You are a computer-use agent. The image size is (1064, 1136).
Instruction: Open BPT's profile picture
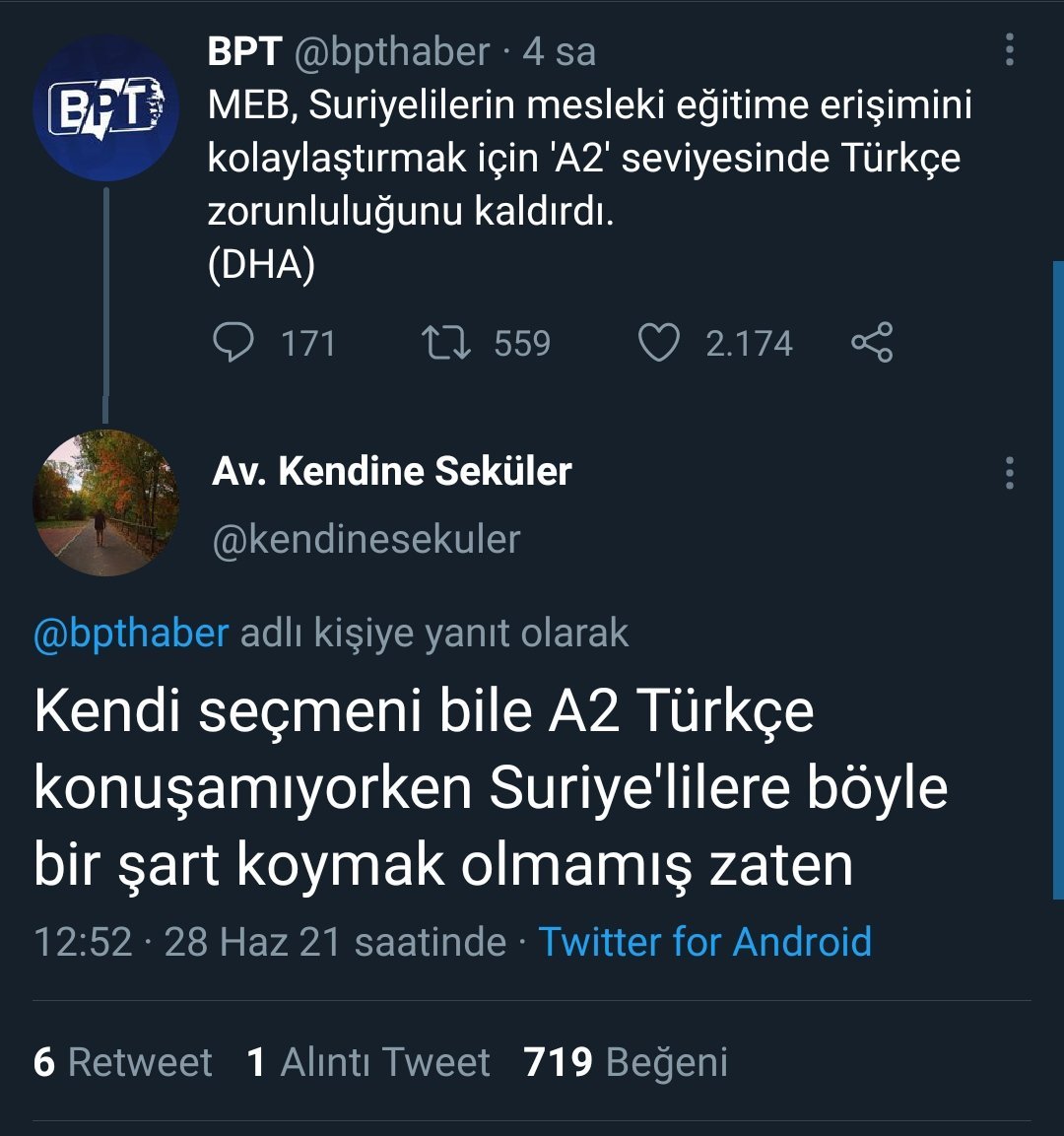(106, 108)
